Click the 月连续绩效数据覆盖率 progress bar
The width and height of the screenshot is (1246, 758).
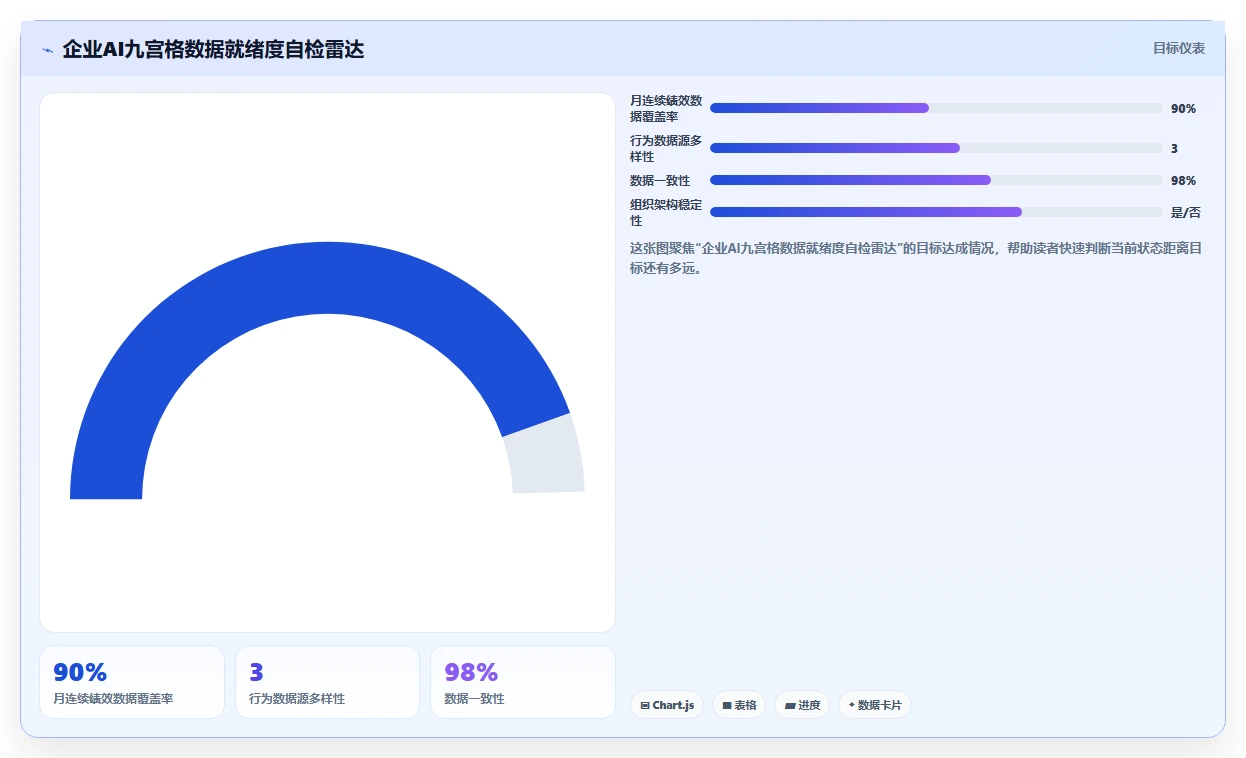(x=936, y=108)
